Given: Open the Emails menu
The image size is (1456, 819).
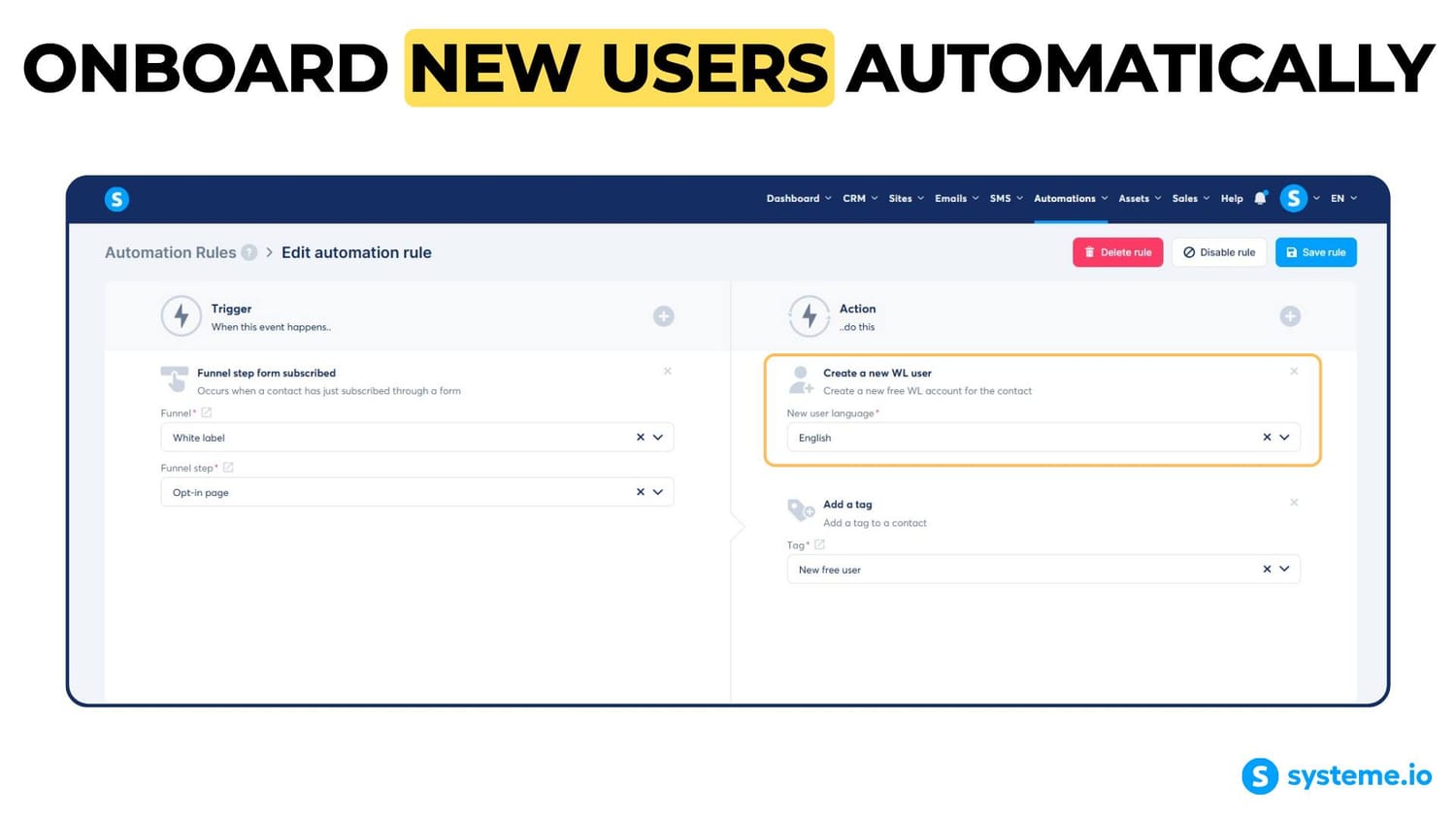Looking at the screenshot, I should (x=957, y=198).
